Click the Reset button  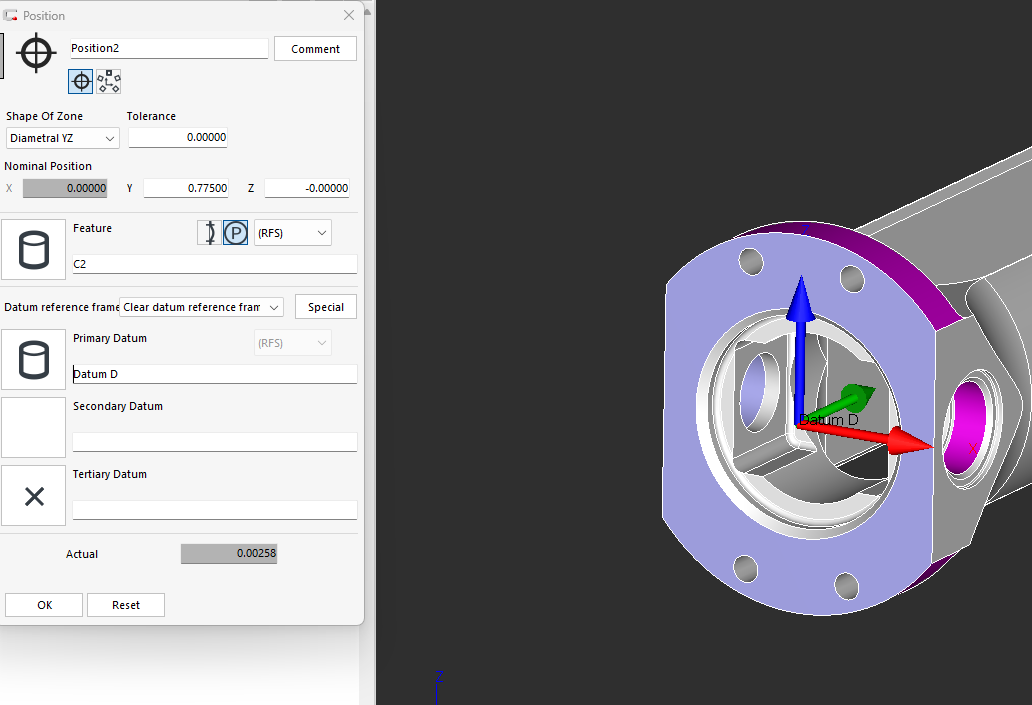(x=126, y=605)
